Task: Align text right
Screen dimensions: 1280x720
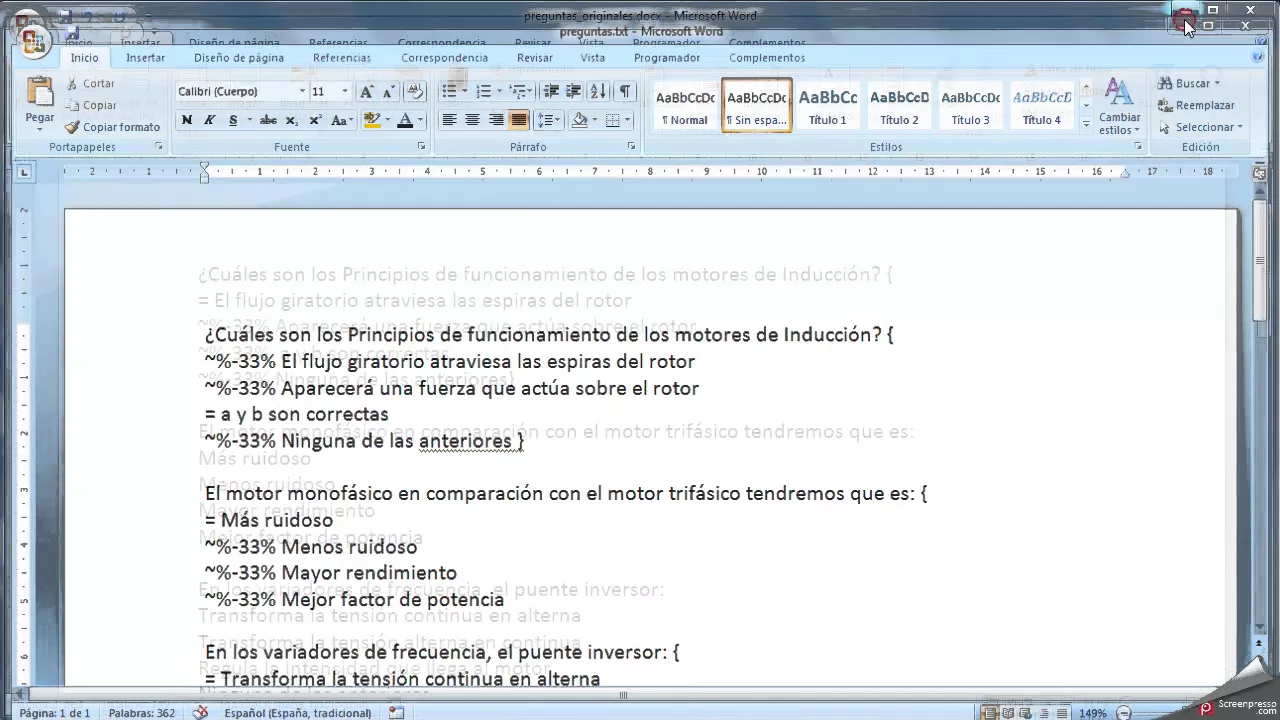Action: pos(495,120)
